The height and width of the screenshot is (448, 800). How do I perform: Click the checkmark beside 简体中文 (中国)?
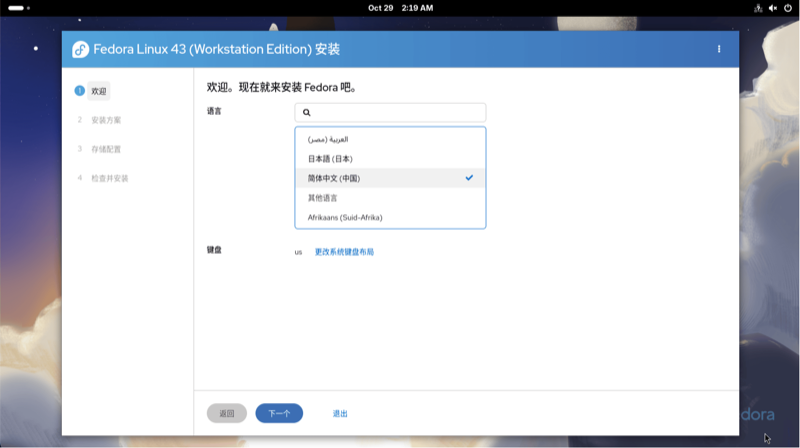[x=469, y=178]
